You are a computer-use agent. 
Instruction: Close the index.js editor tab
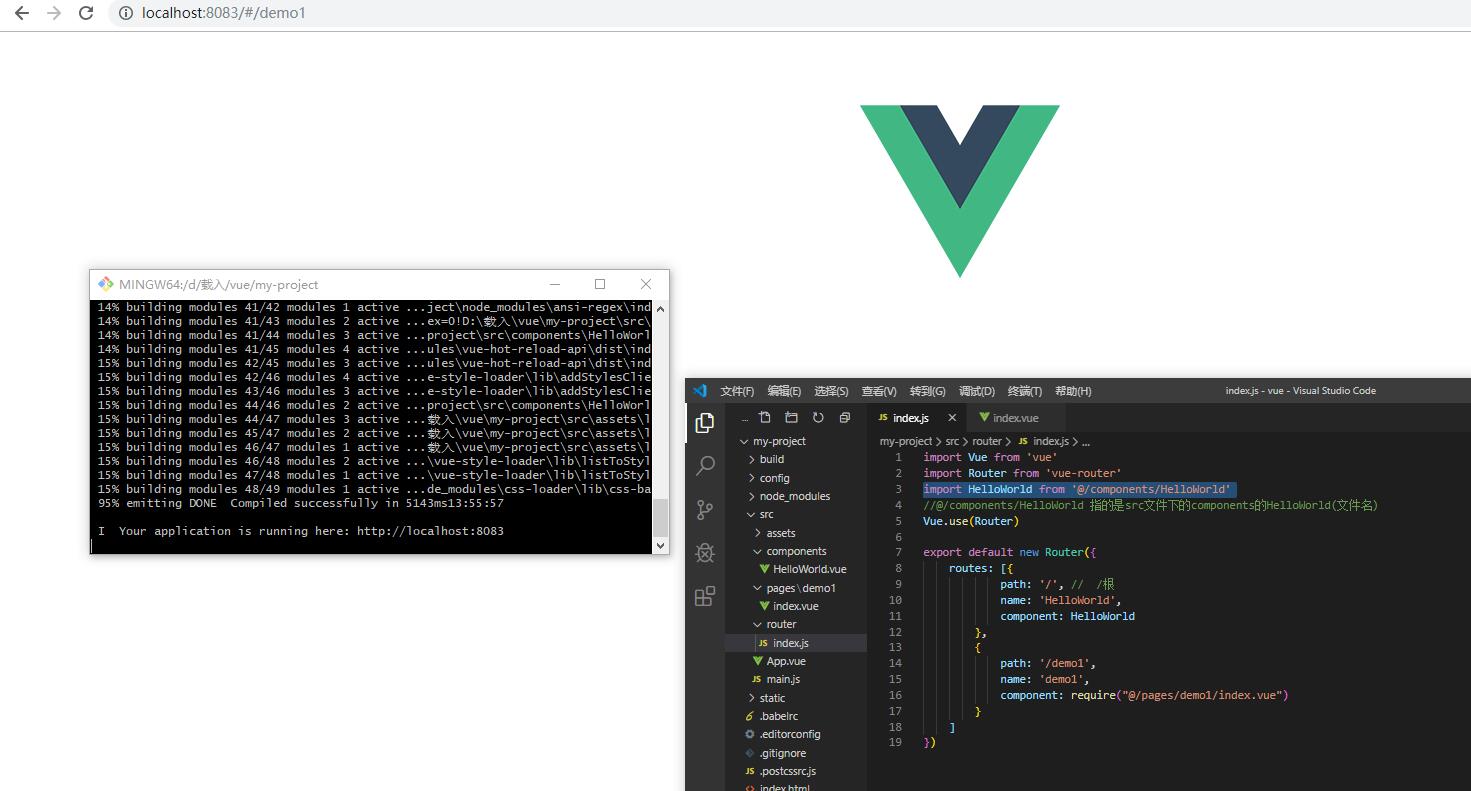[x=952, y=418]
